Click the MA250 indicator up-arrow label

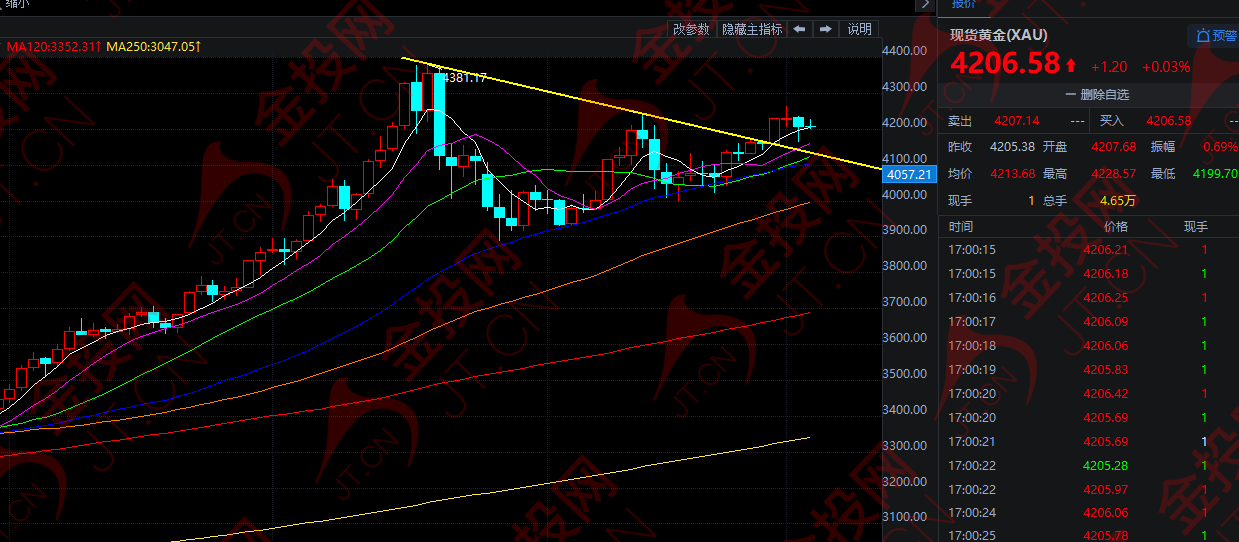tap(198, 46)
